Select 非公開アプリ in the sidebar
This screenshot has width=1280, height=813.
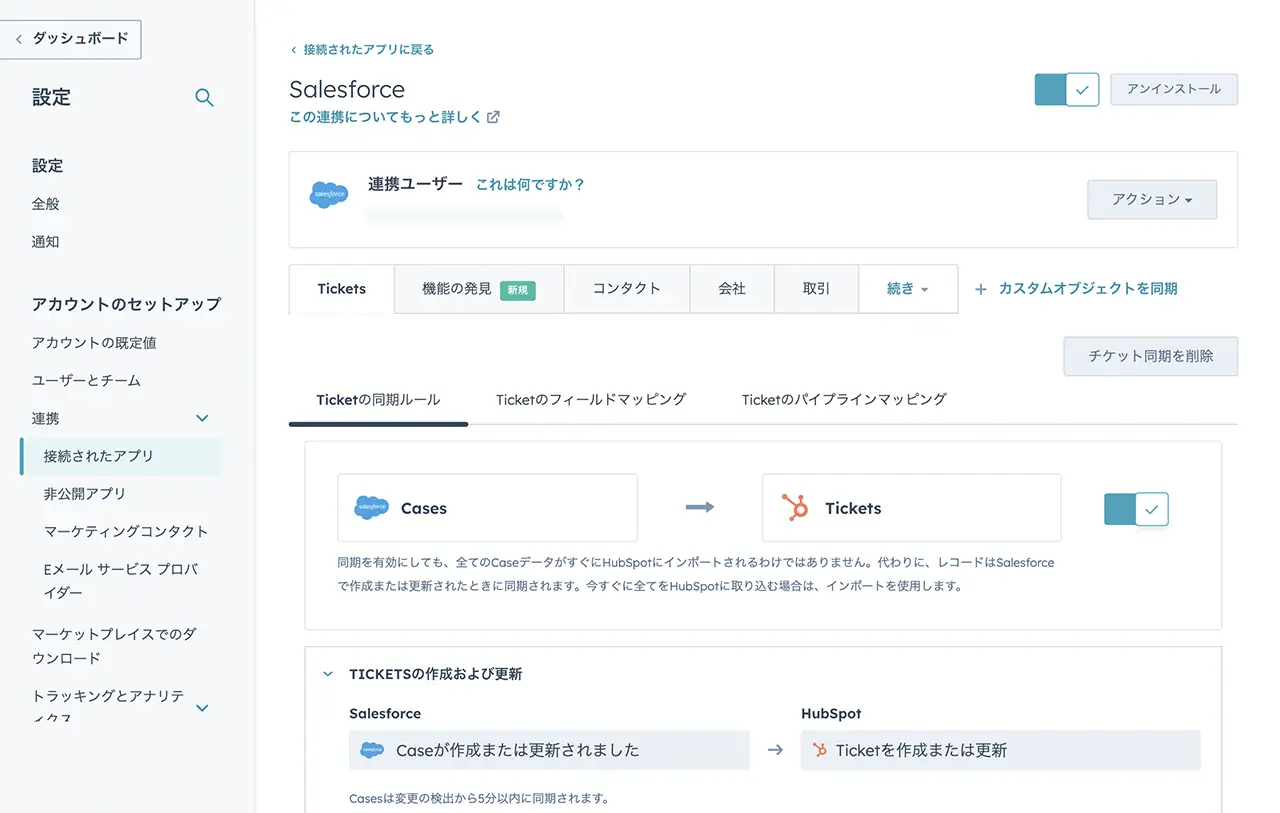85,494
